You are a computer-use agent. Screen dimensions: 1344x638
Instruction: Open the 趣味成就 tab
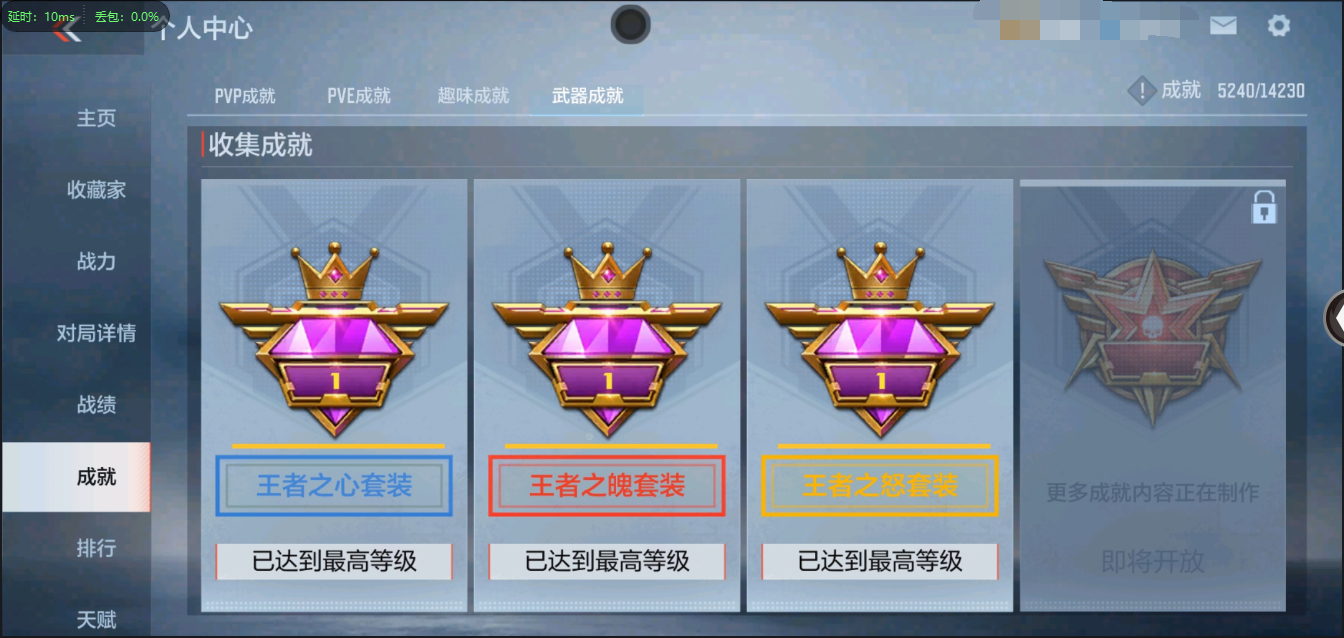[473, 96]
